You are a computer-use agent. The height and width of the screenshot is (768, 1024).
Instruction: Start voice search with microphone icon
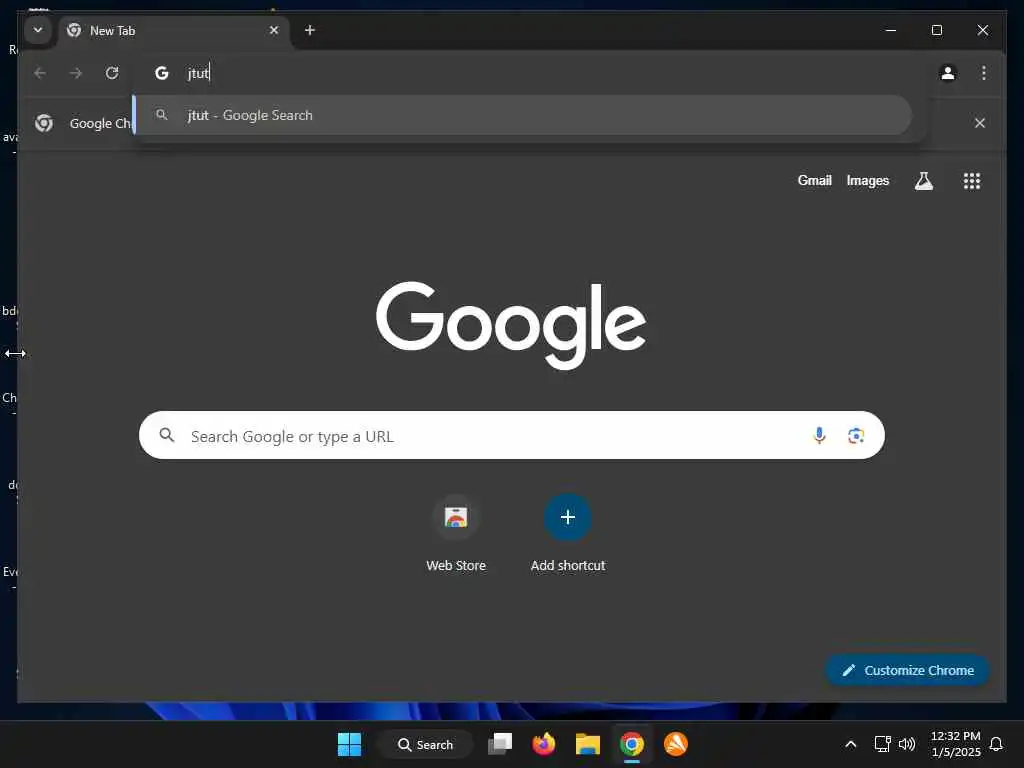pos(819,436)
